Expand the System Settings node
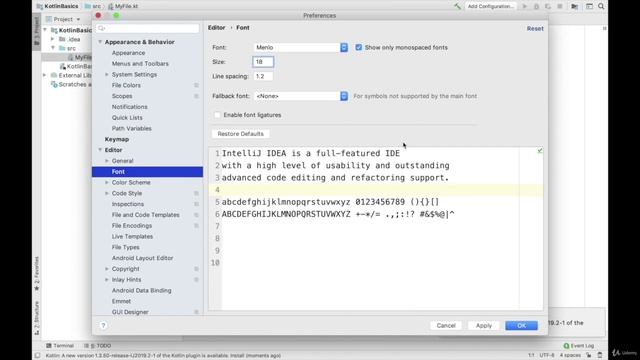 (x=107, y=75)
